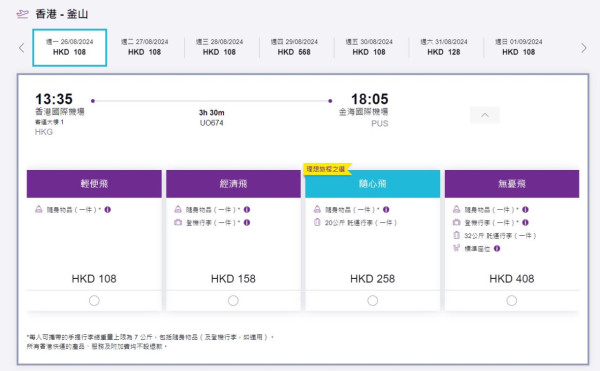Click the cabin bag icon in 無憂飛 column
The image size is (600, 371).
[x=457, y=222]
